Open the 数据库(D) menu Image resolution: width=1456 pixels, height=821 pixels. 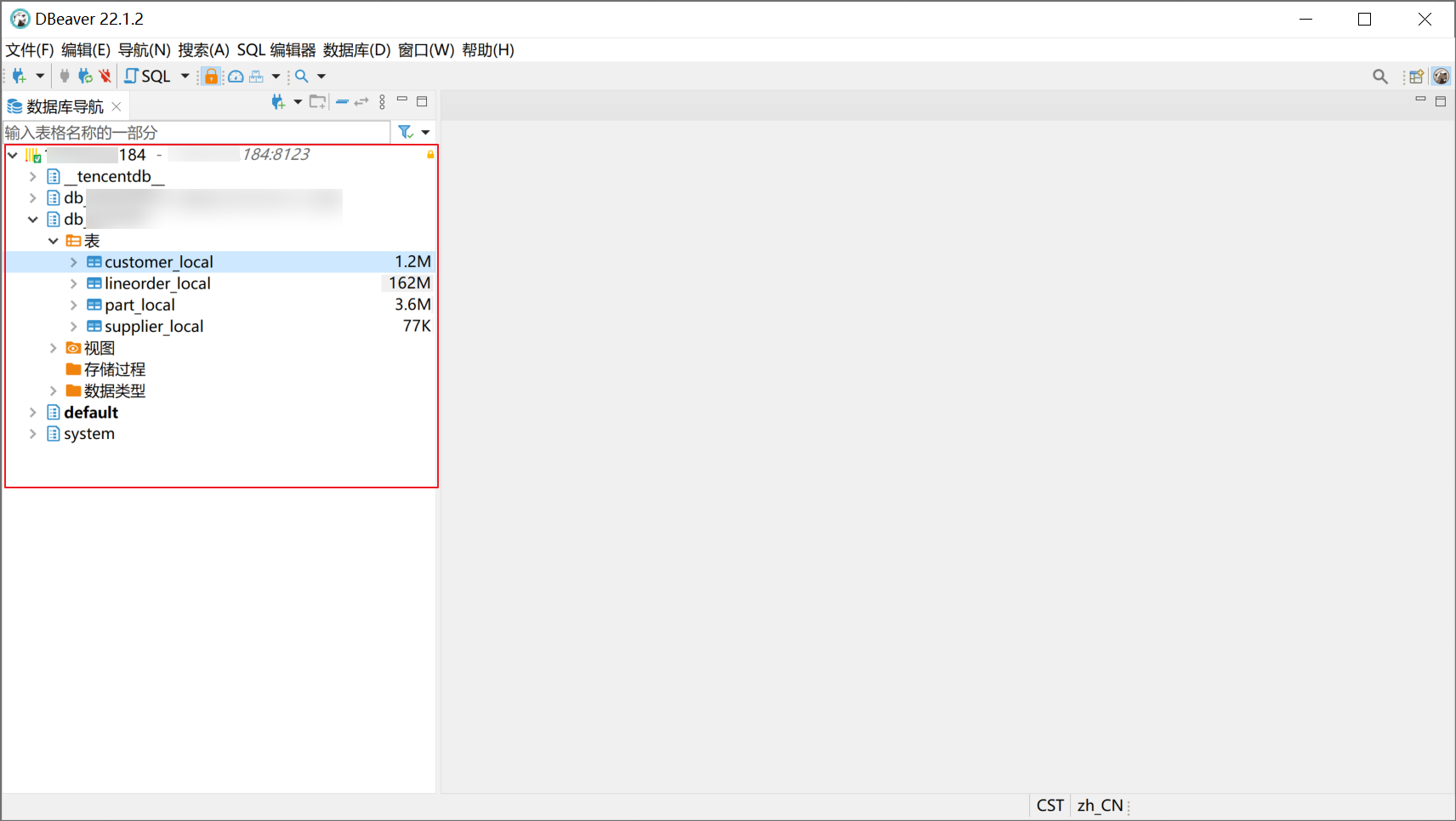pyautogui.click(x=358, y=50)
